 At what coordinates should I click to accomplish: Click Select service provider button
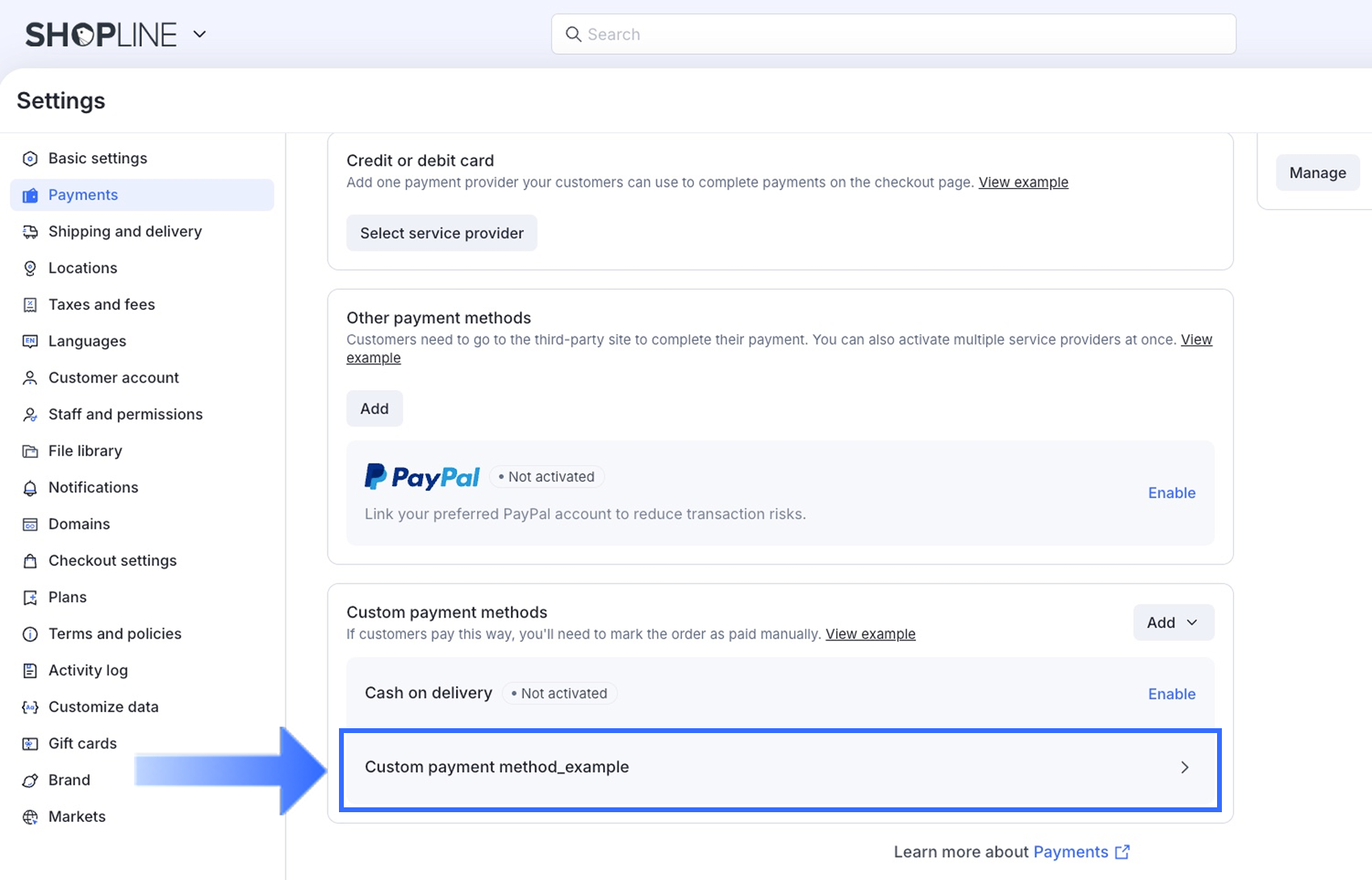point(441,233)
